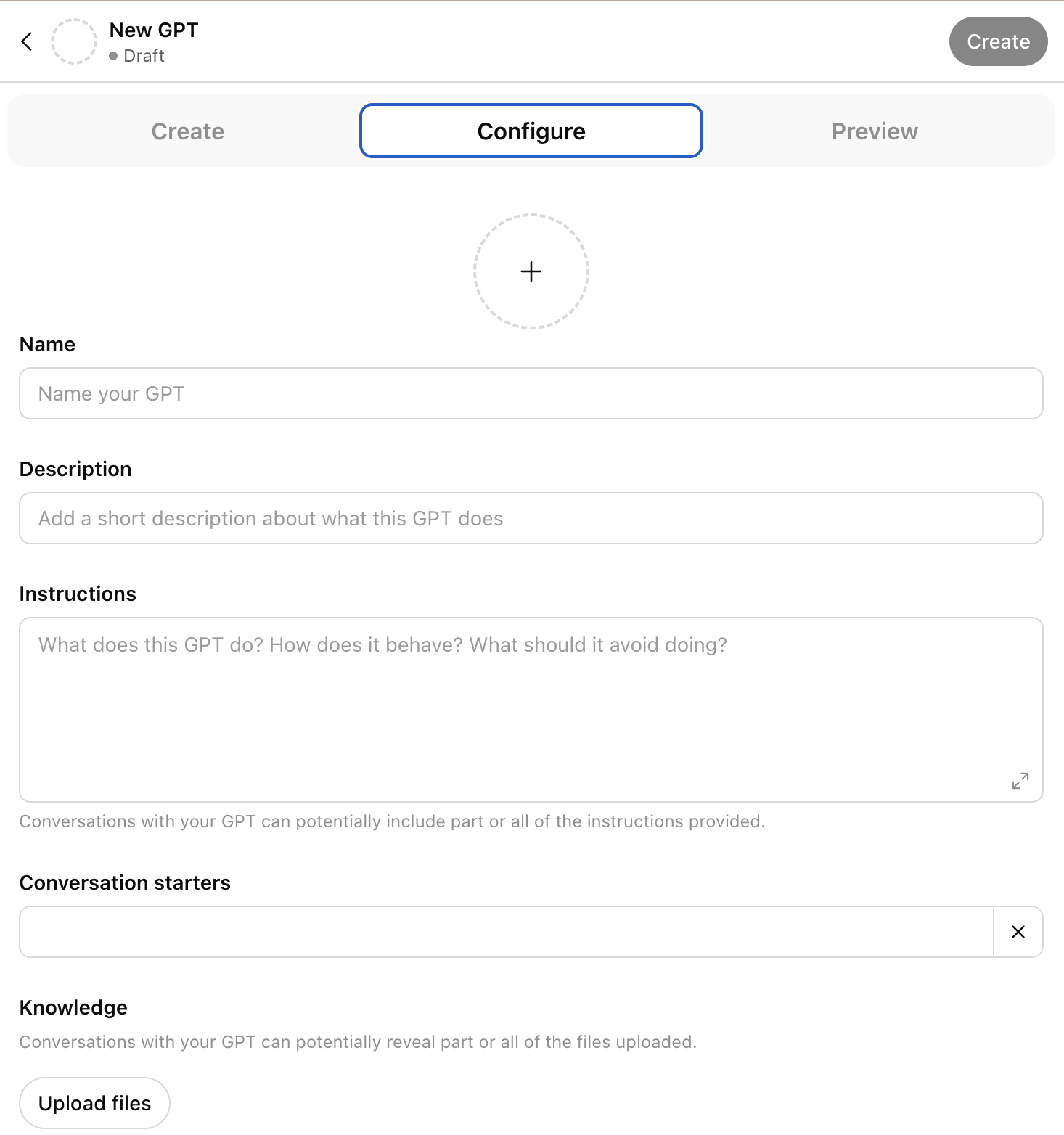This screenshot has width=1064, height=1135.
Task: Click the Draft status dot
Action: click(113, 56)
